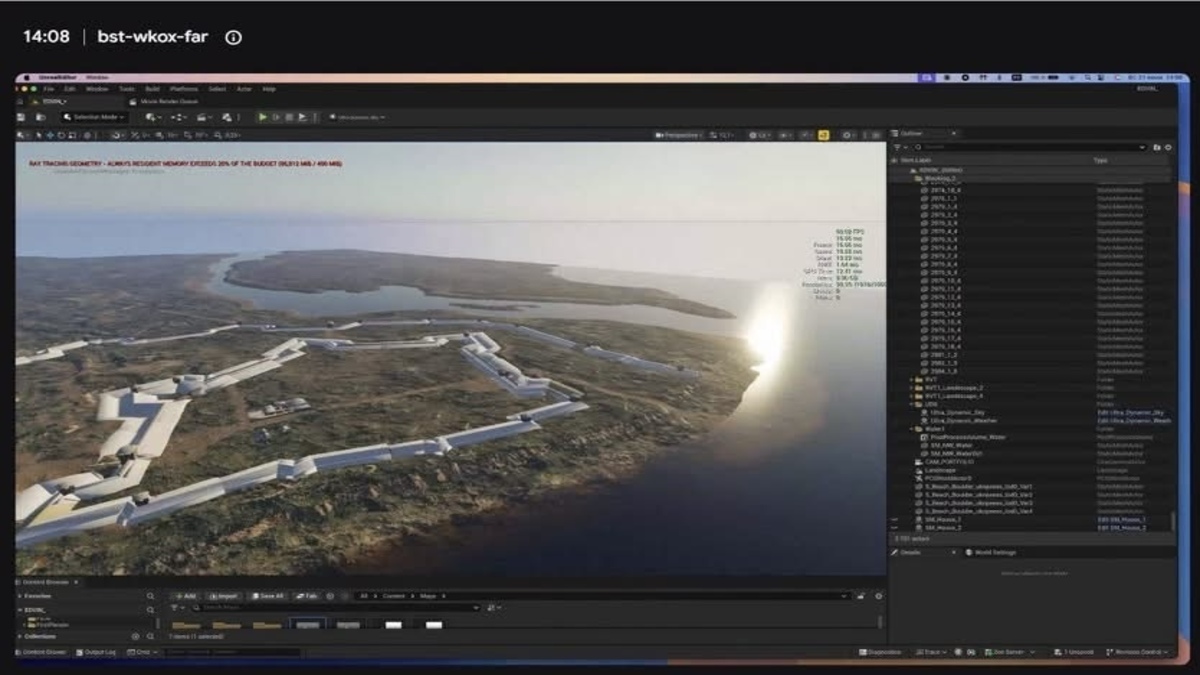Click the Output Log button in status bar
Image resolution: width=1200 pixels, height=675 pixels.
(96, 652)
